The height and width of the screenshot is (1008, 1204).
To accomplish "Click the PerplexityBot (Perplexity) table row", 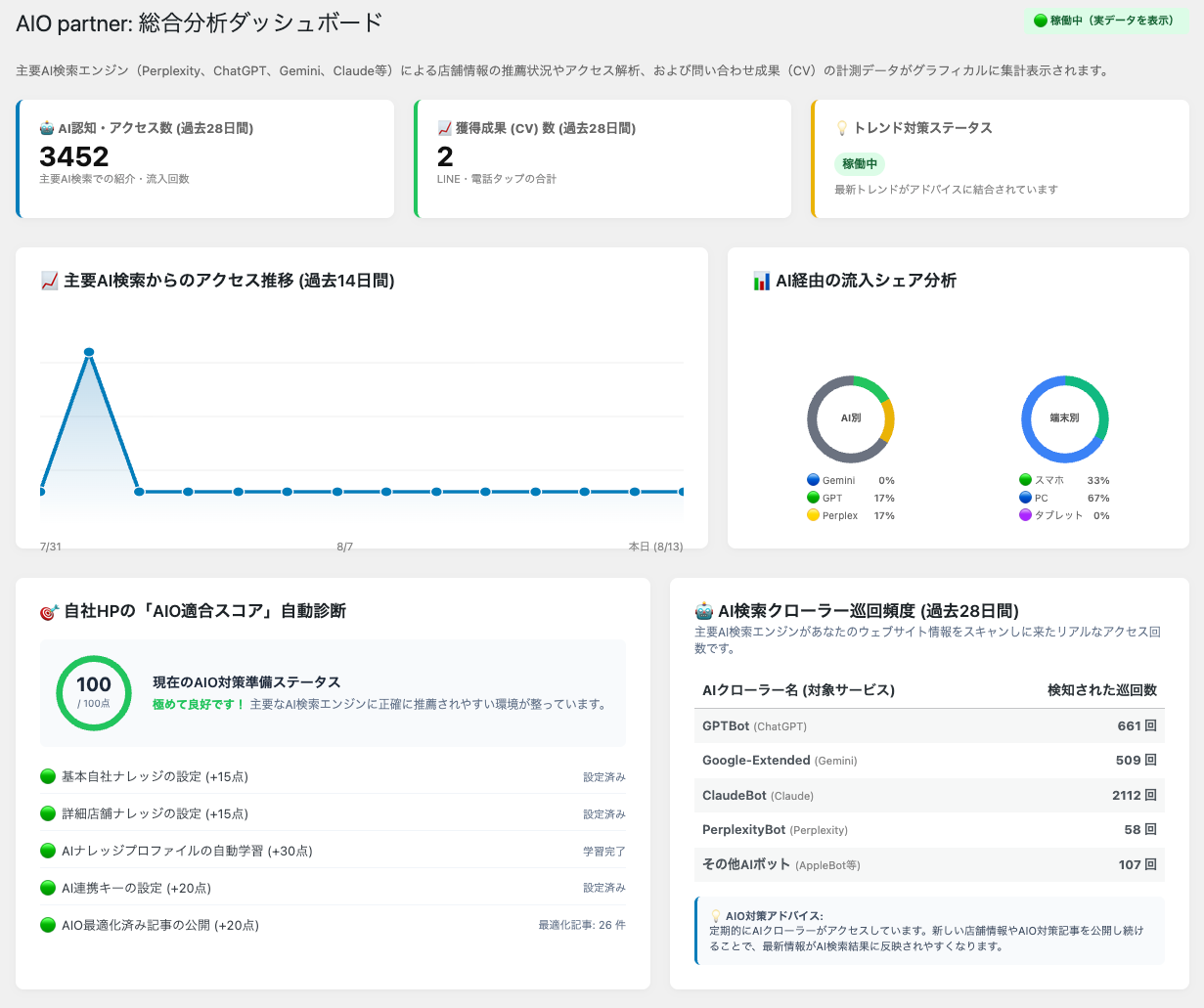I will click(929, 830).
